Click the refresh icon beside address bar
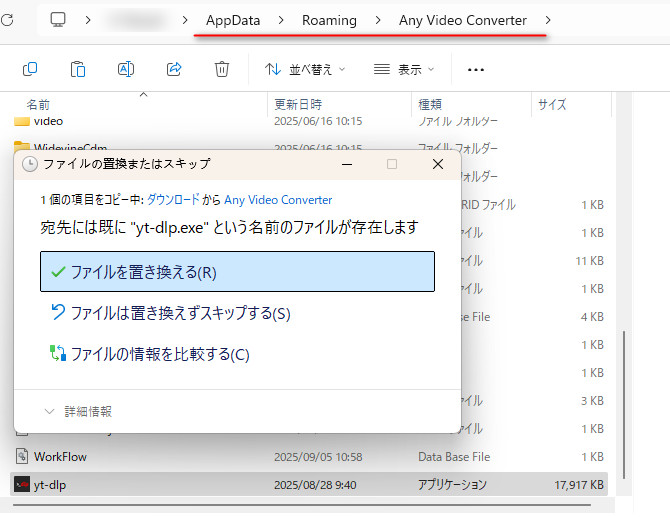The width and height of the screenshot is (670, 517). 7,19
